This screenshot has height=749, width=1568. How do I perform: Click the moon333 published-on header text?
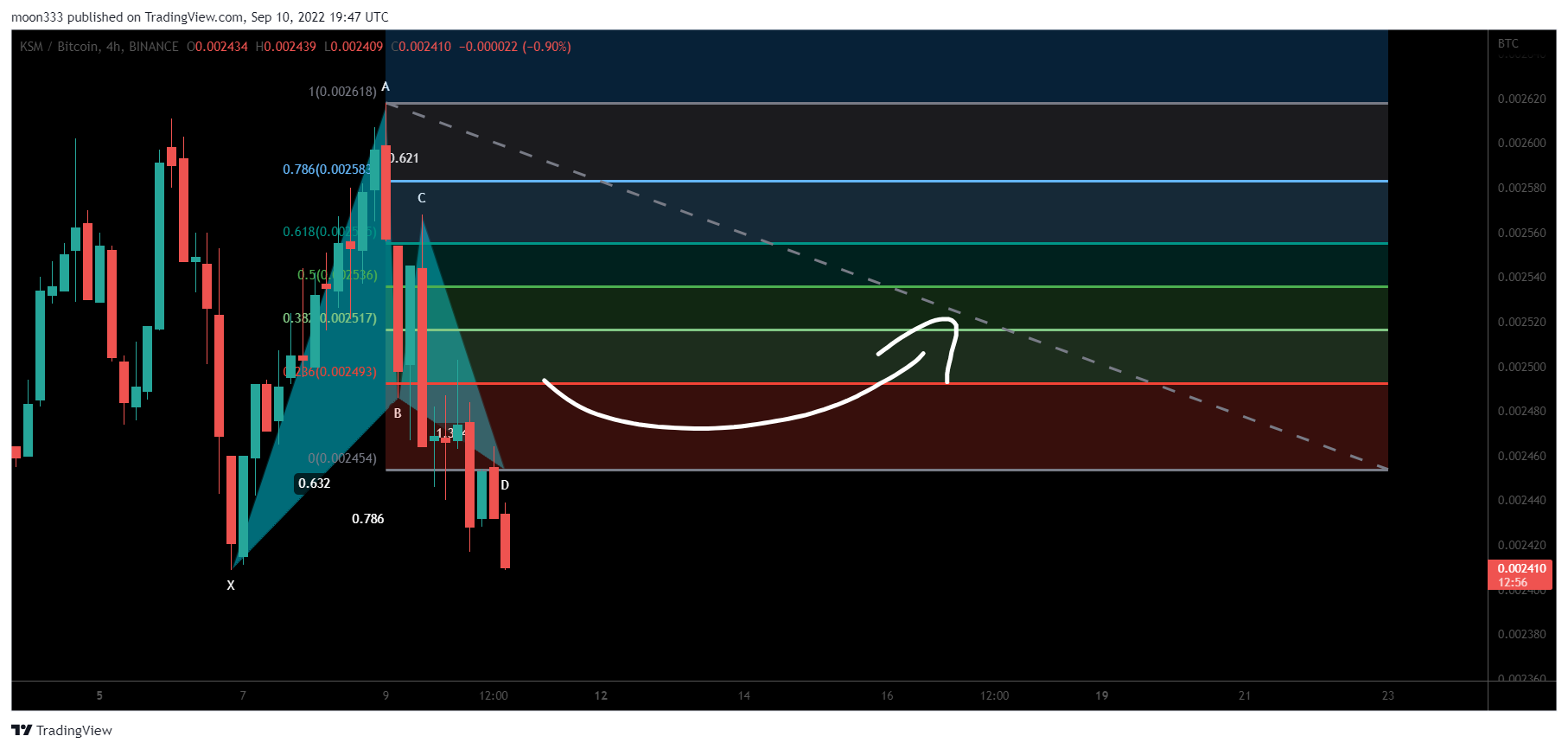[200, 16]
